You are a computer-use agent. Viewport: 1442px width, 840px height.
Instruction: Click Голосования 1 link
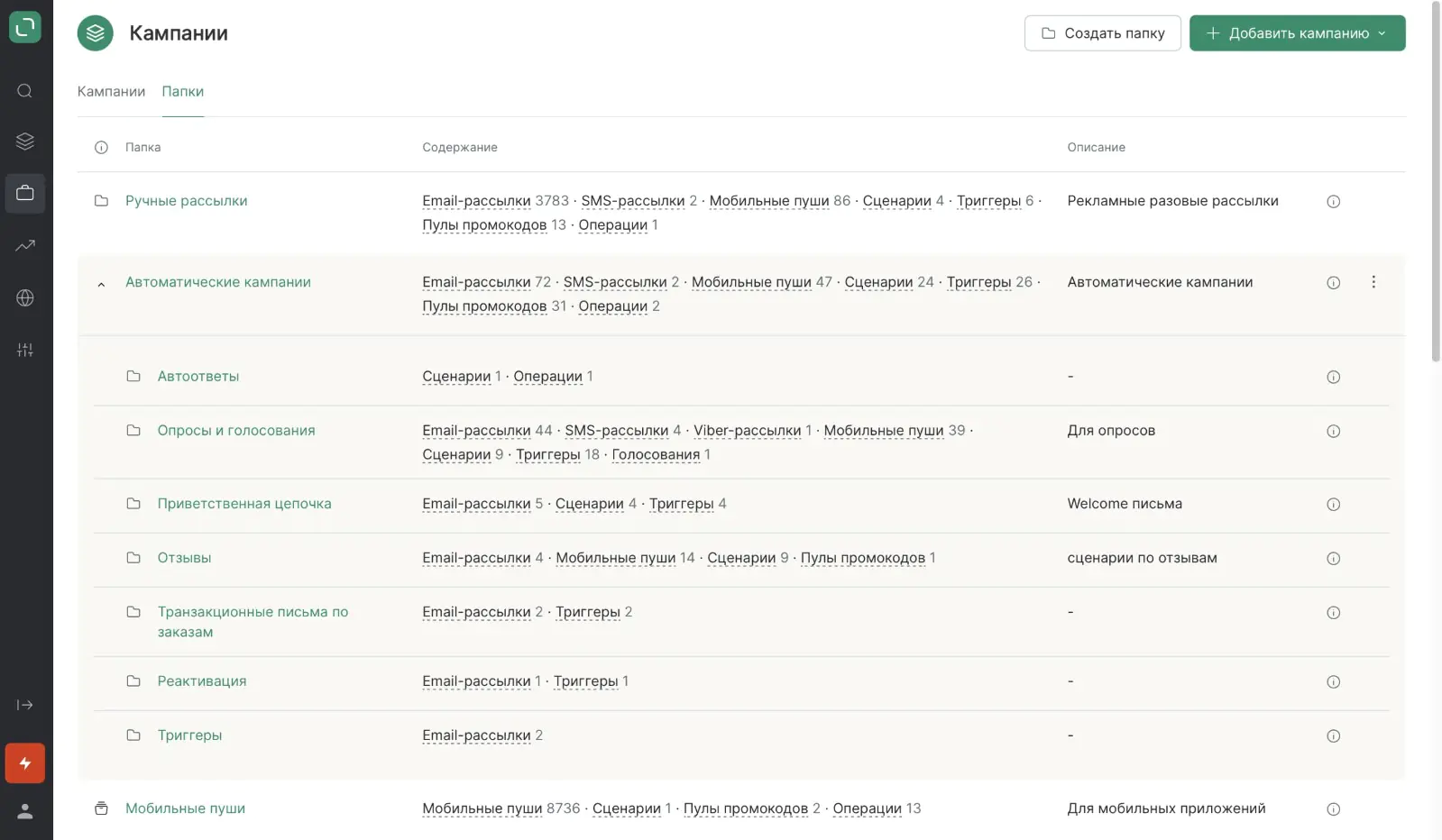click(x=660, y=454)
